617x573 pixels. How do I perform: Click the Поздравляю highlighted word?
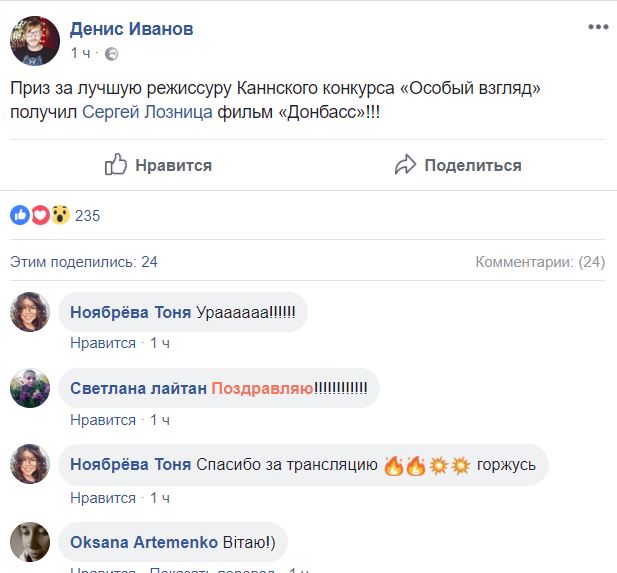click(262, 388)
